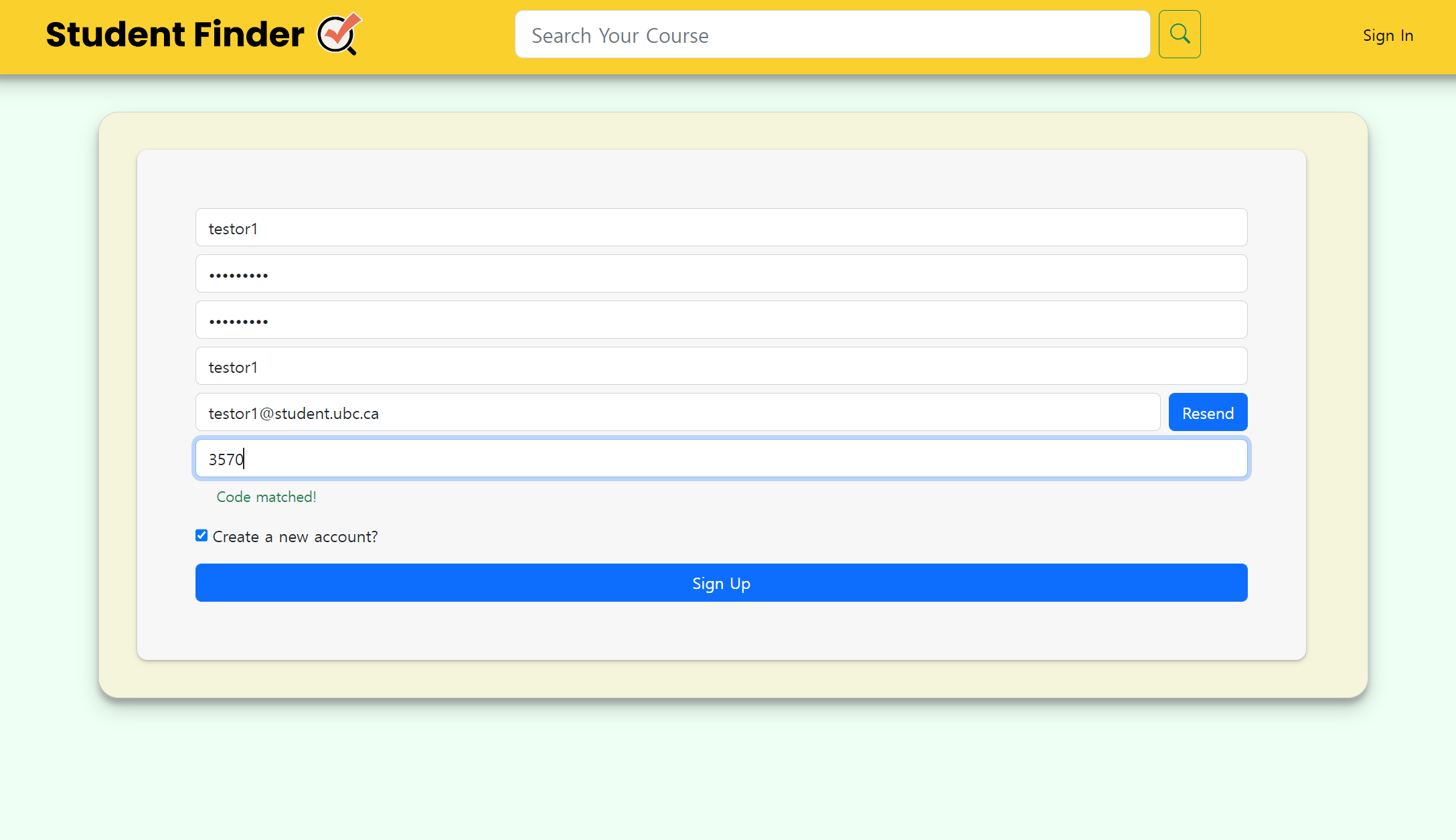The height and width of the screenshot is (840, 1456).
Task: Click the verification code field containing 3570
Action: pos(721,458)
